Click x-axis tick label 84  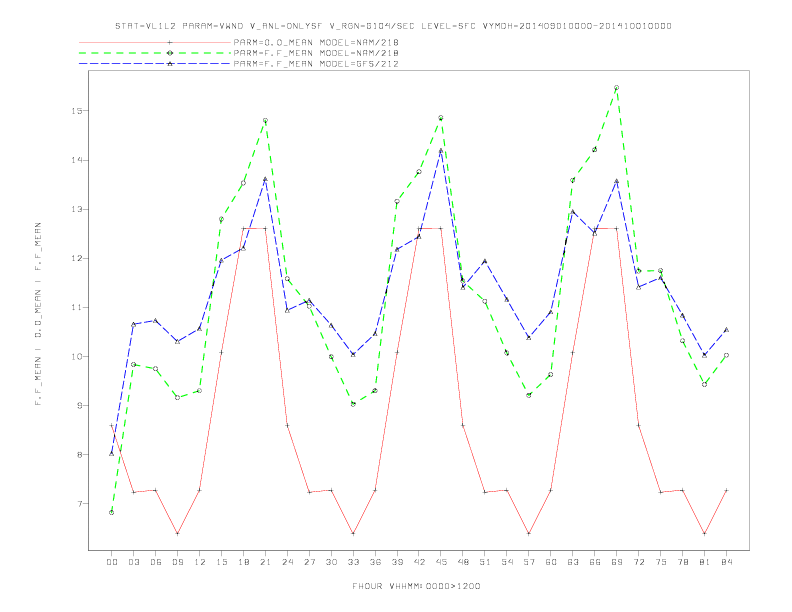pos(726,562)
